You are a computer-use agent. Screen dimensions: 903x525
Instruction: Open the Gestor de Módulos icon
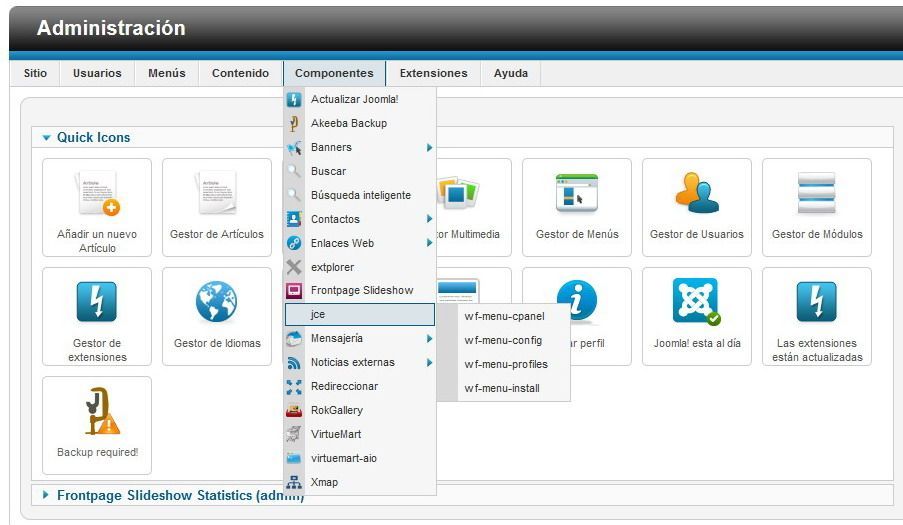(x=817, y=207)
